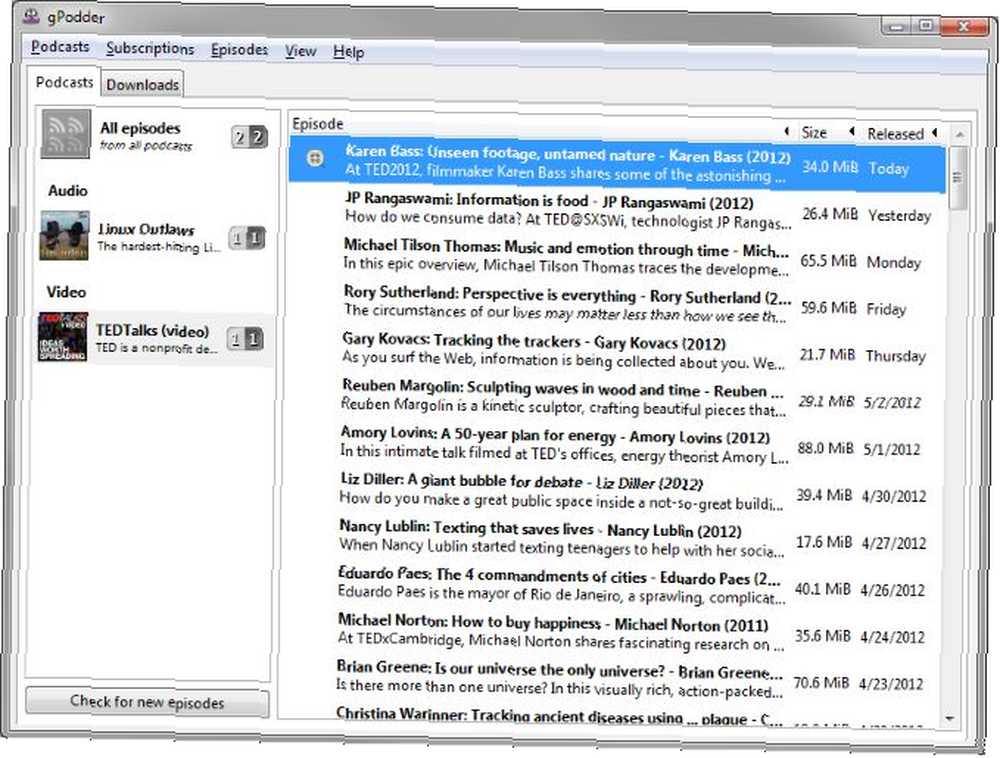Click the 5/2/2012 release date
Viewport: 1000px width, 758px height.
click(x=892, y=402)
